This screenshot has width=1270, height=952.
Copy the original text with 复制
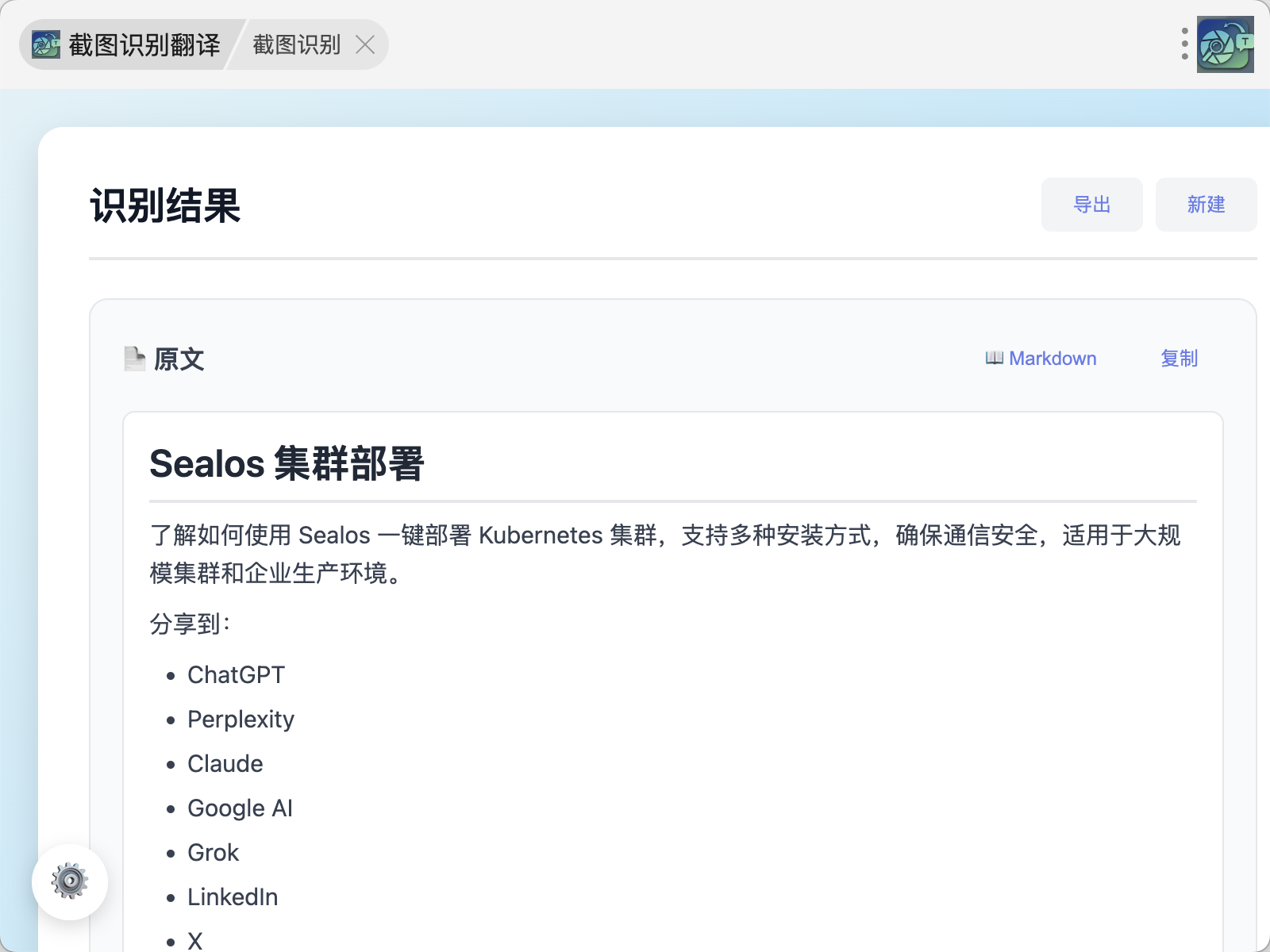click(1179, 359)
